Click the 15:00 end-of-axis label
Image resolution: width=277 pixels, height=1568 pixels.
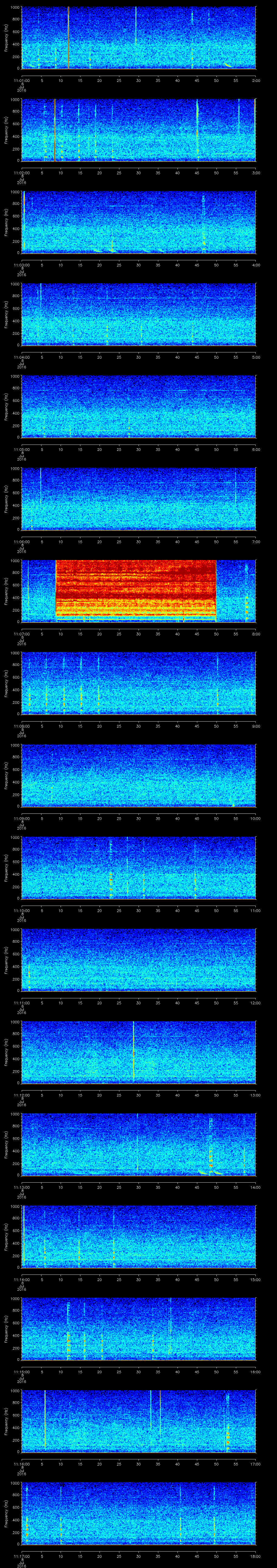pos(255,1279)
